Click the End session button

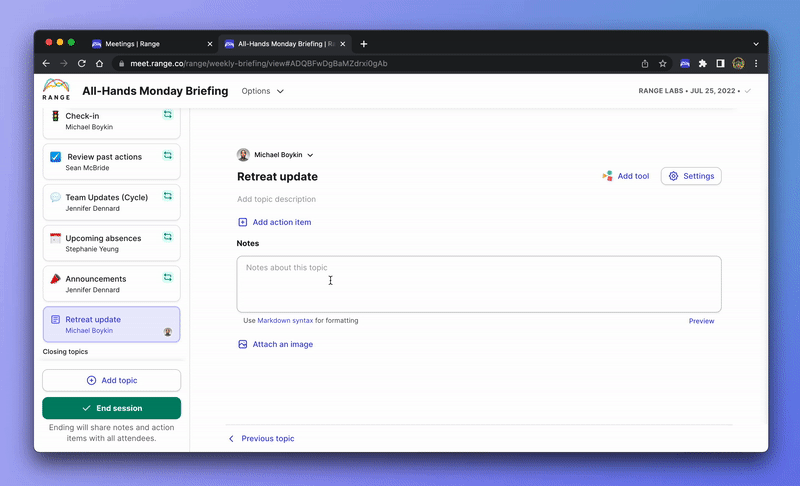112,408
